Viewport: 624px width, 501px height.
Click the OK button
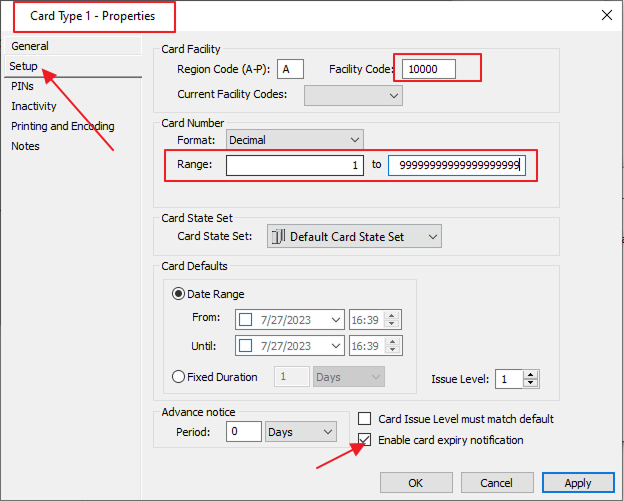(415, 483)
